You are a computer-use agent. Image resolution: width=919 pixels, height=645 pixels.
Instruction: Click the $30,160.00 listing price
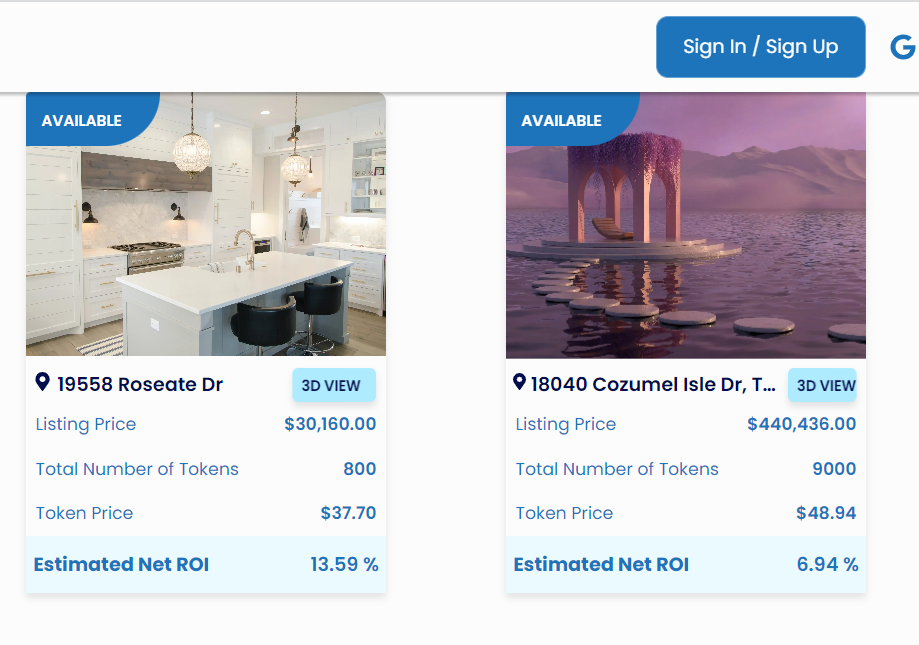click(x=330, y=424)
